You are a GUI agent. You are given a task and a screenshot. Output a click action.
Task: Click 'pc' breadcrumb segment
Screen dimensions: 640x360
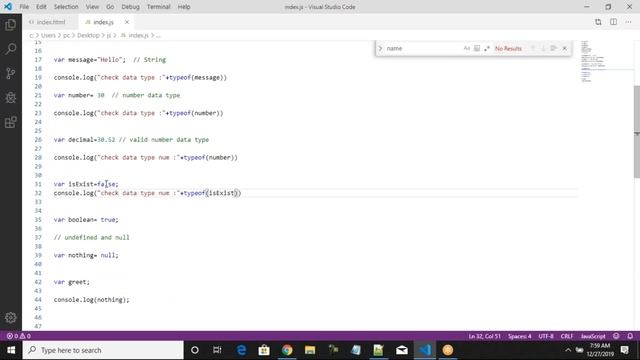click(x=66, y=36)
